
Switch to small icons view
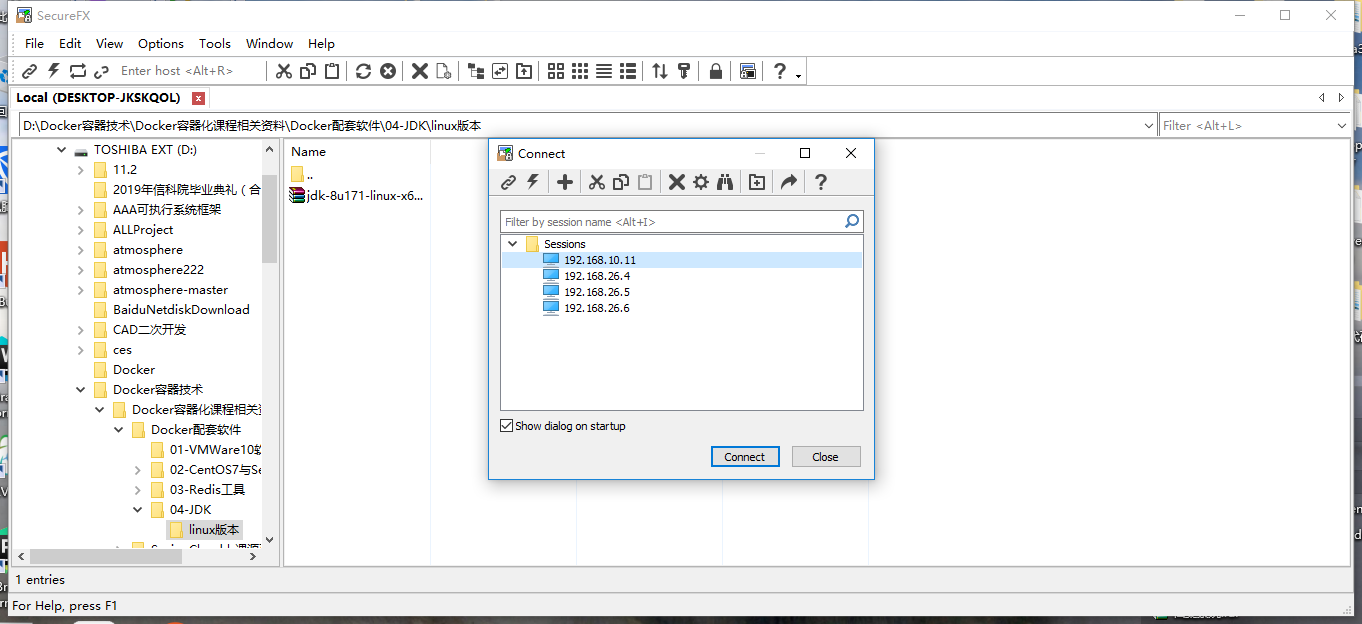tap(580, 71)
